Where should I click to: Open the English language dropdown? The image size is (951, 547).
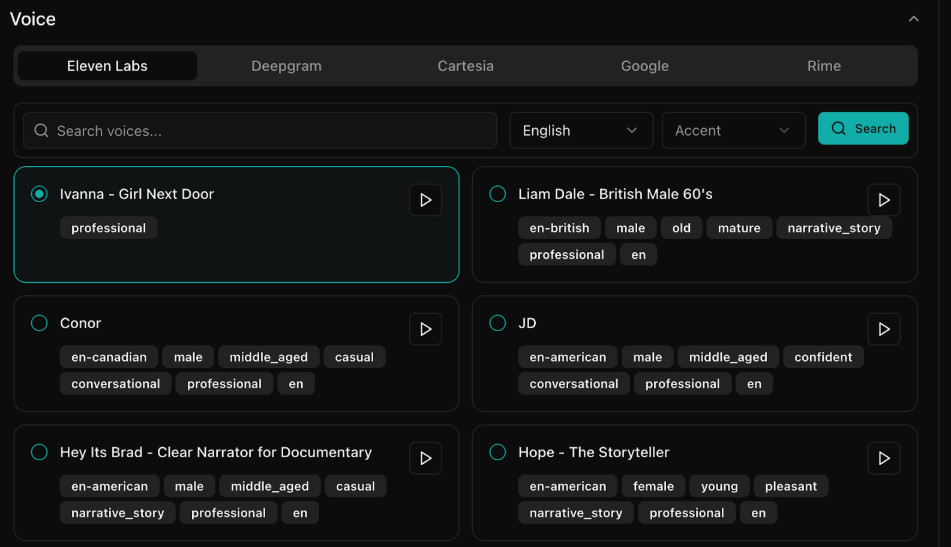coord(581,130)
